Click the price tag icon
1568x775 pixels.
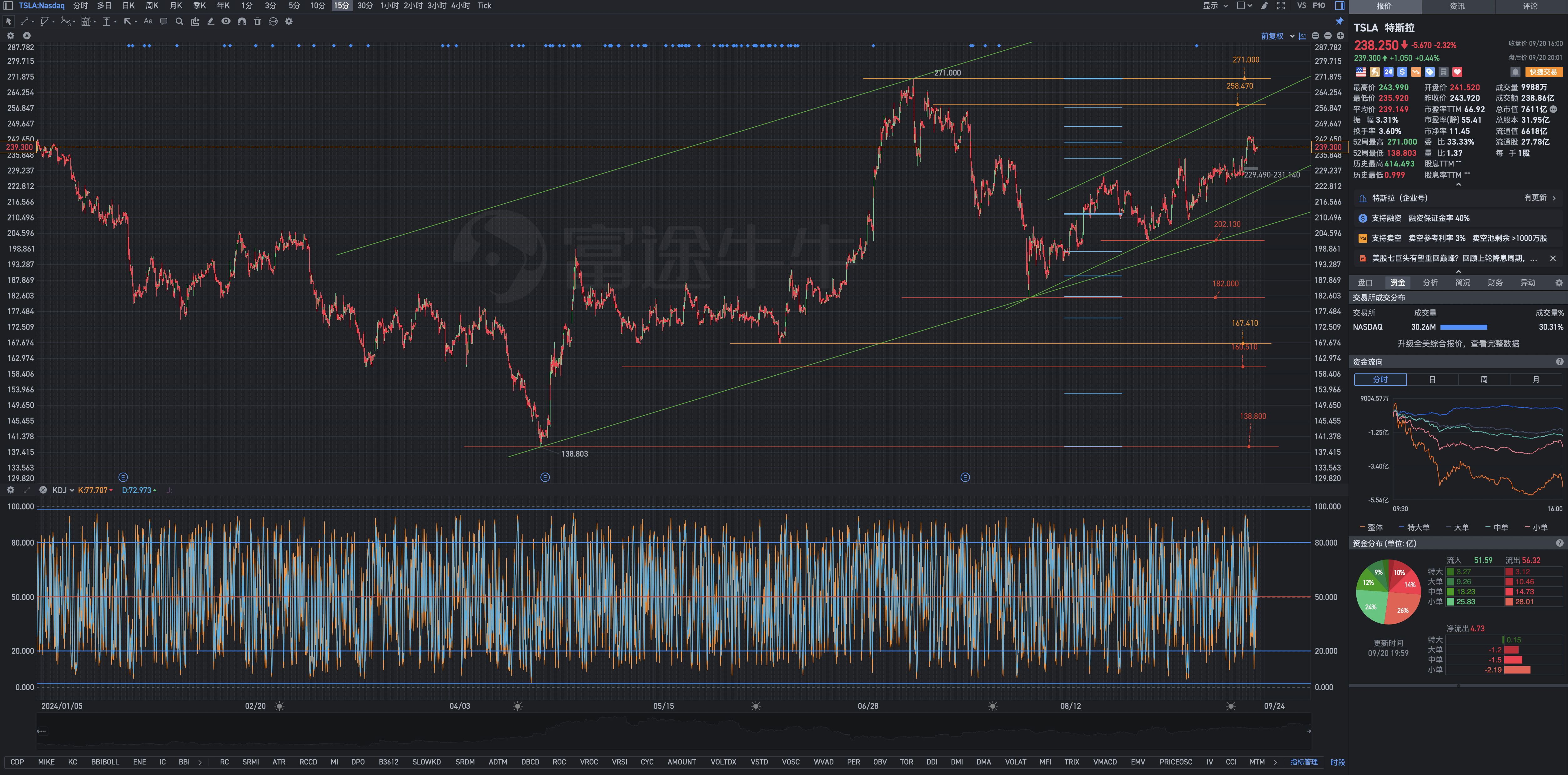(x=1430, y=72)
